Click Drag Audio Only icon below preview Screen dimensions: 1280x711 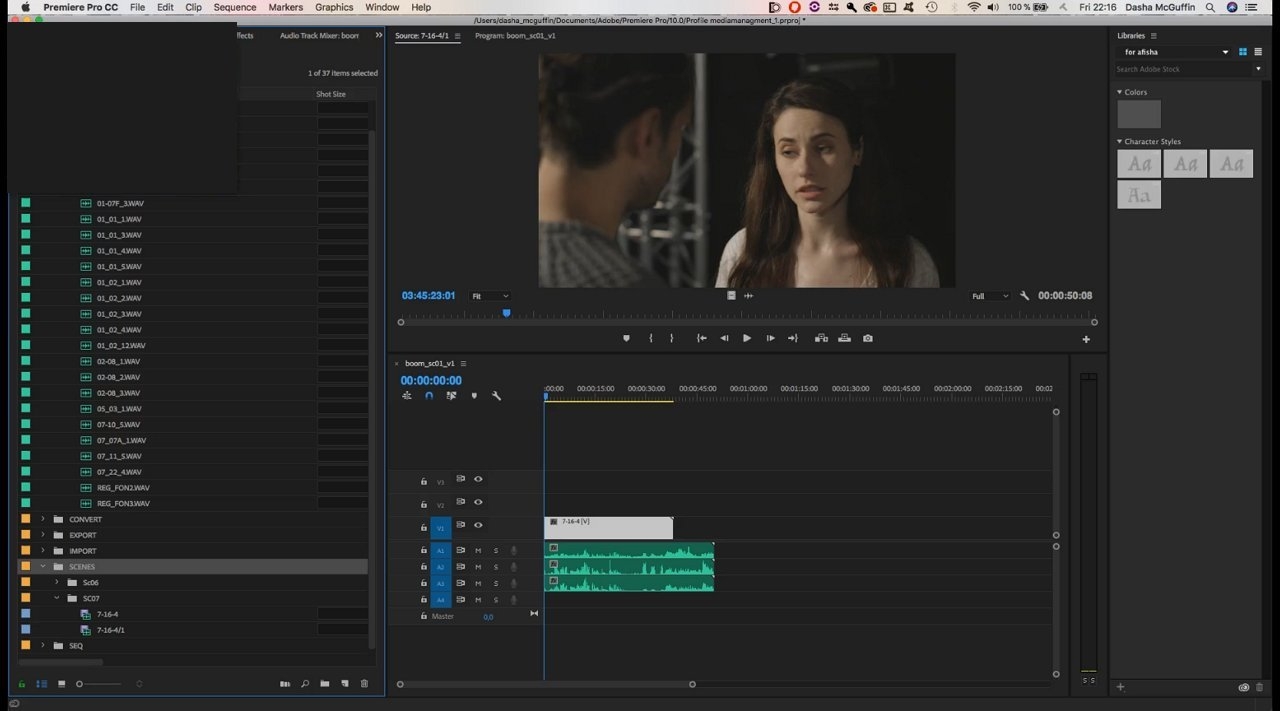pos(749,296)
